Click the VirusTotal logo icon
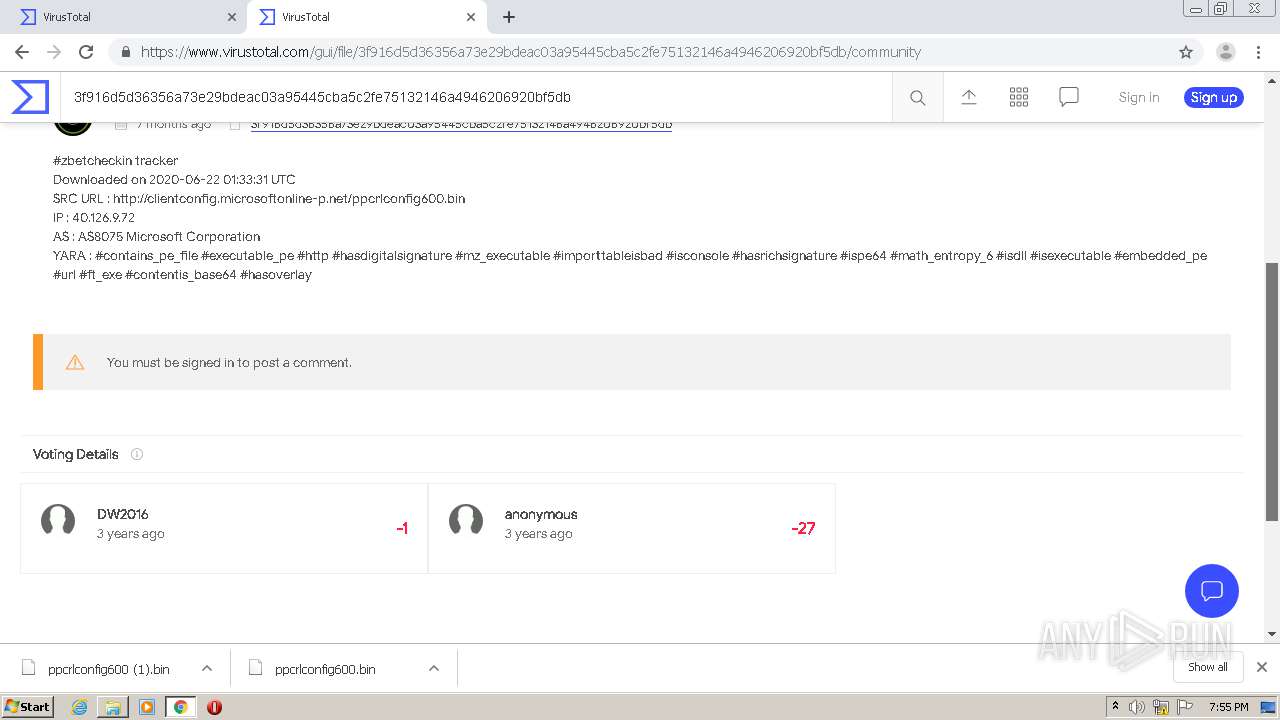Screen dimensions: 1280x720 (30, 97)
